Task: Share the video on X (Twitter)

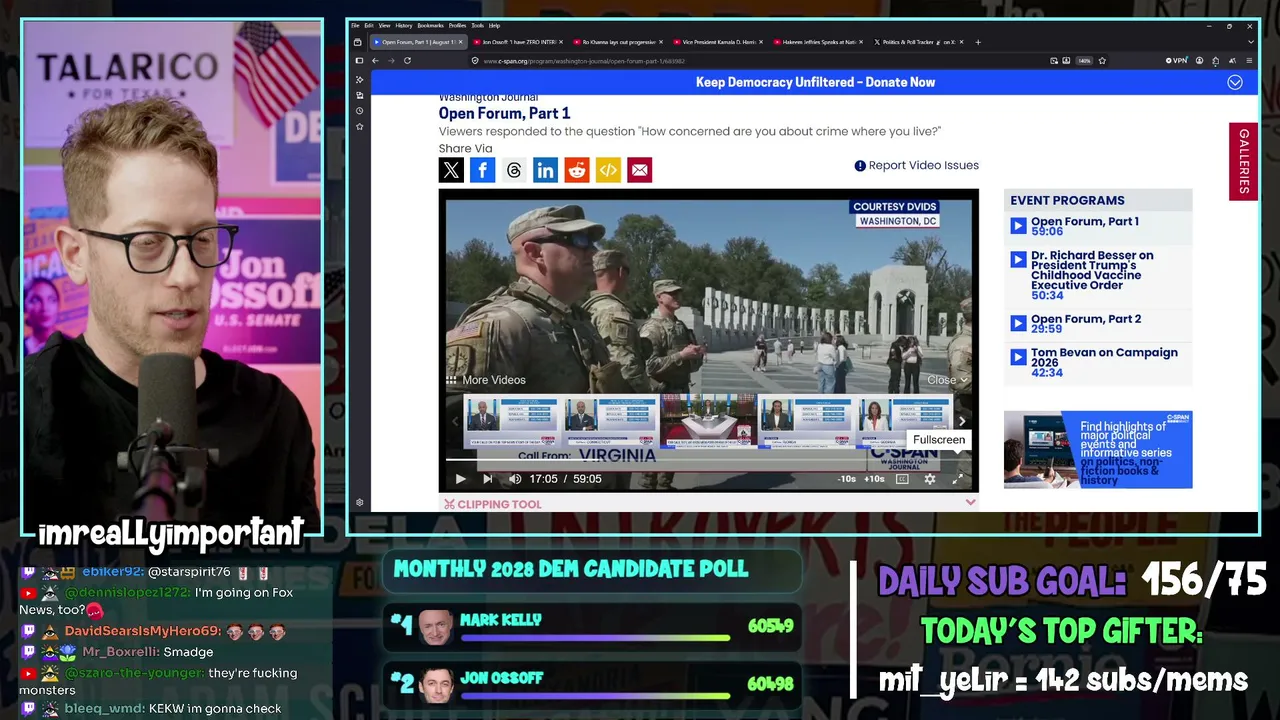Action: (x=451, y=170)
